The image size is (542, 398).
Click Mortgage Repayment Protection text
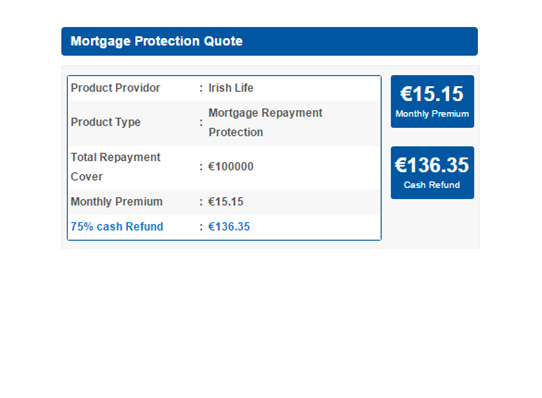[x=265, y=122]
